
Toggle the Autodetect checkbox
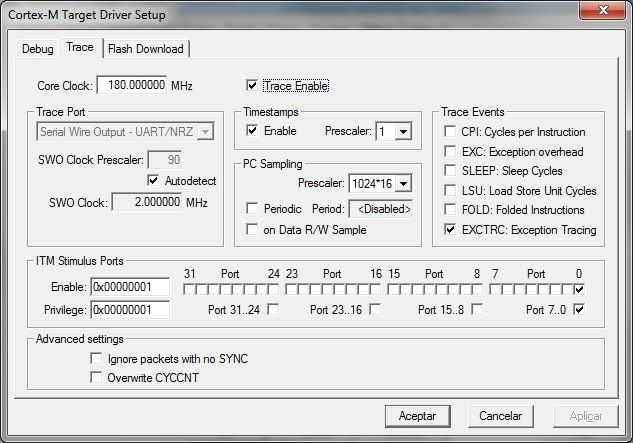point(153,180)
